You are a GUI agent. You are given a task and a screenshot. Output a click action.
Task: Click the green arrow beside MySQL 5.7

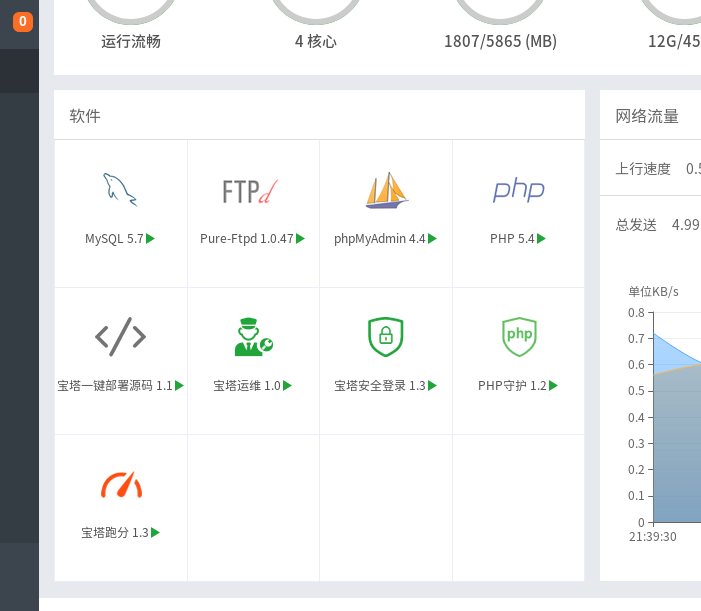click(x=150, y=239)
